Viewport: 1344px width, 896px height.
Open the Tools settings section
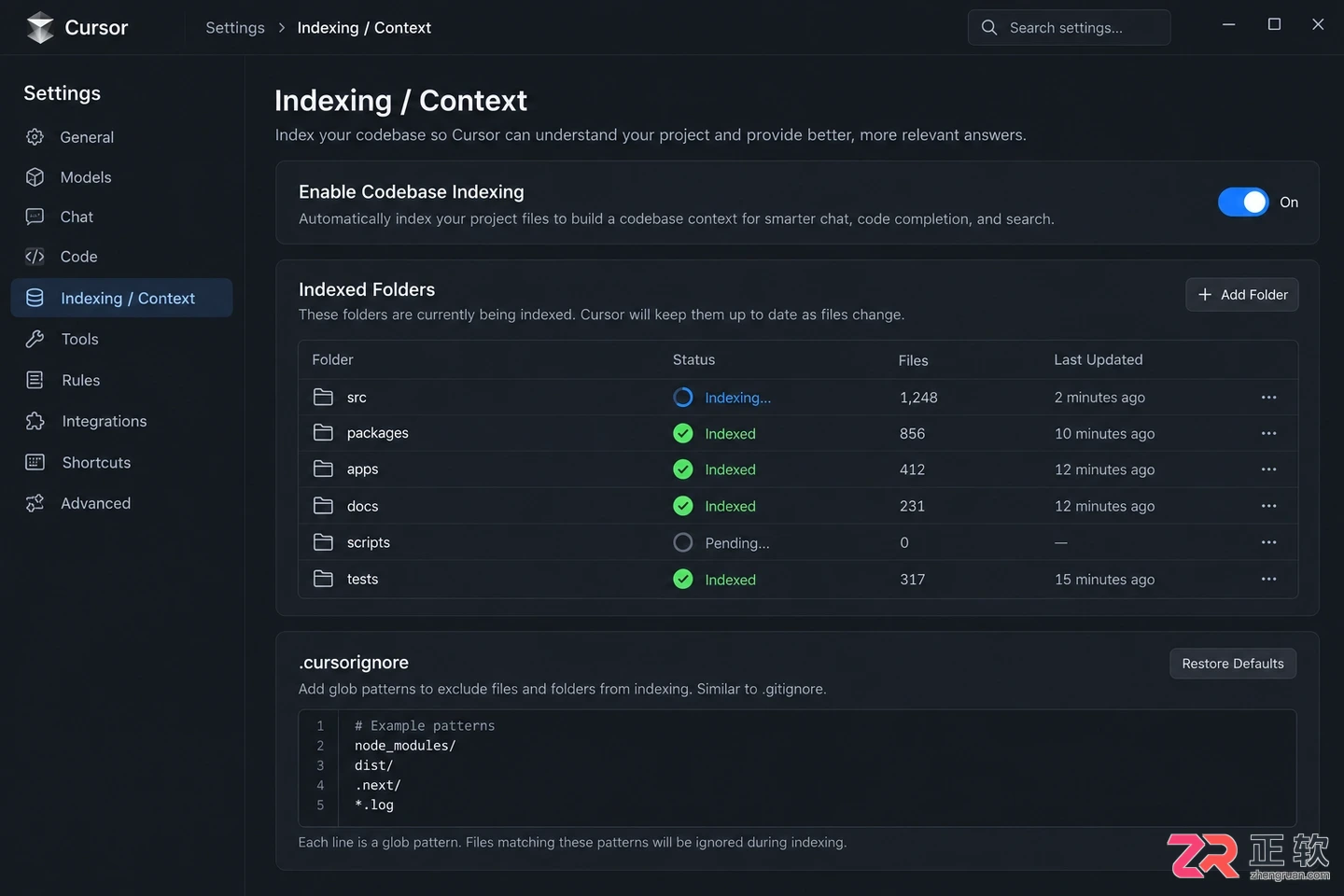[121, 339]
